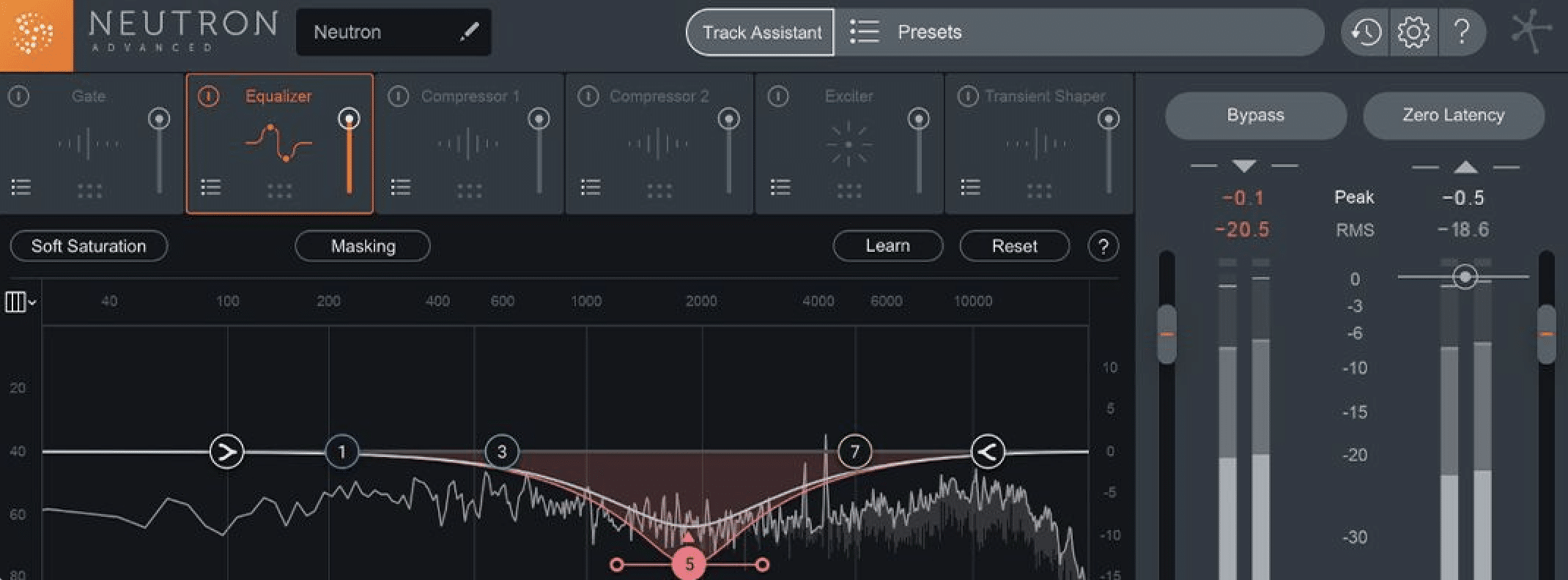The height and width of the screenshot is (580, 1568).
Task: Select the high-pass filter node on EQ curve
Action: 226,452
